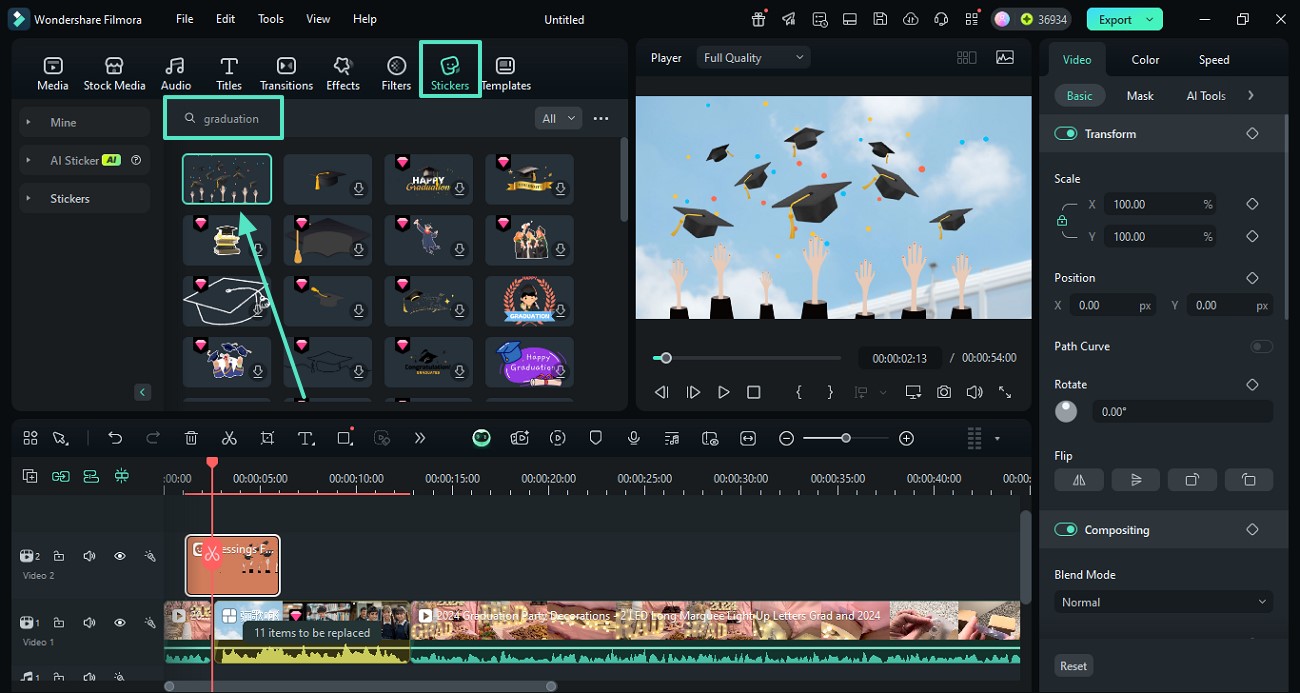
Task: Open sticker panel more options menu
Action: [601, 119]
